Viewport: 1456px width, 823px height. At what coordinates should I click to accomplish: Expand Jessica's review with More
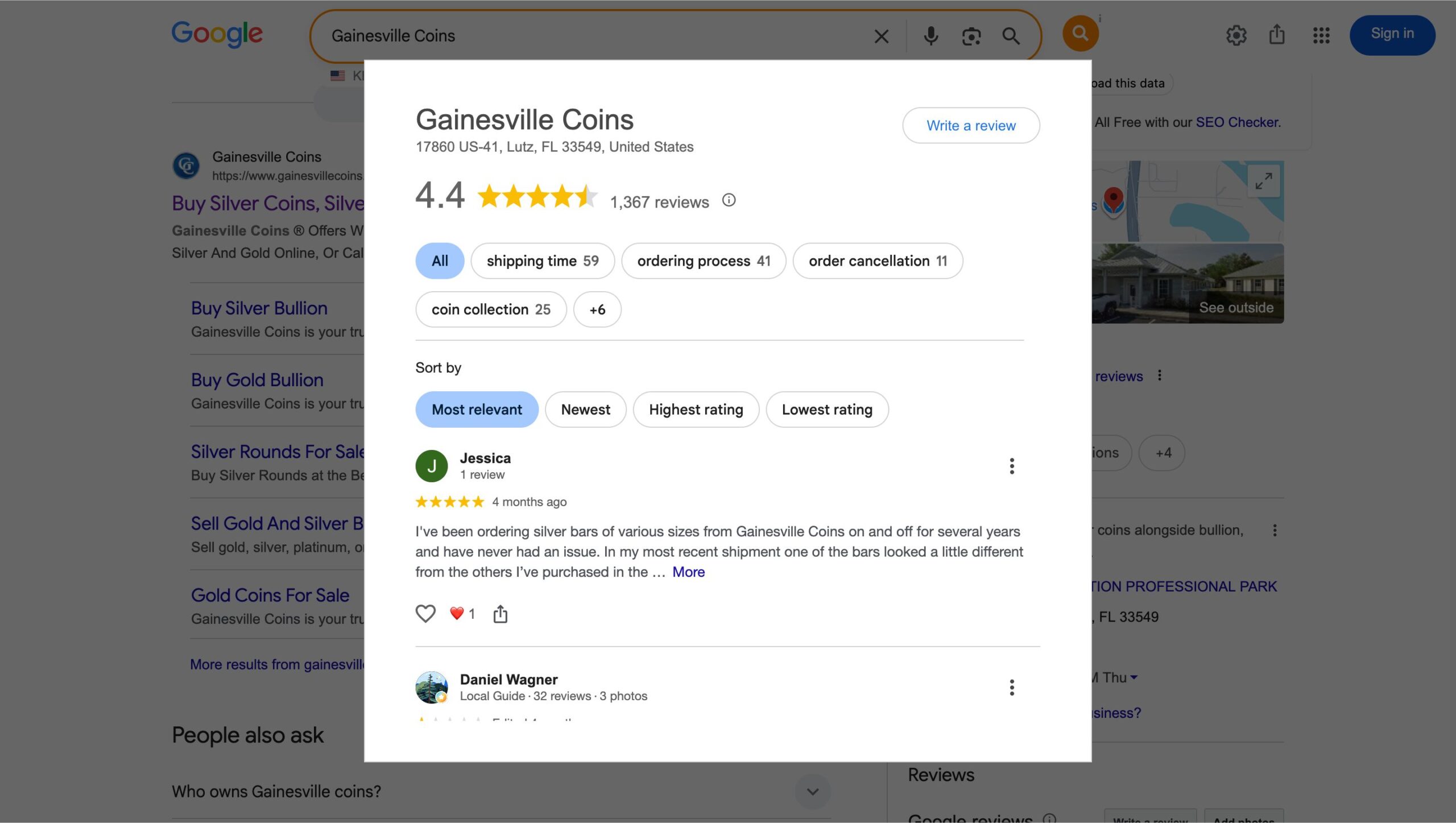point(688,572)
